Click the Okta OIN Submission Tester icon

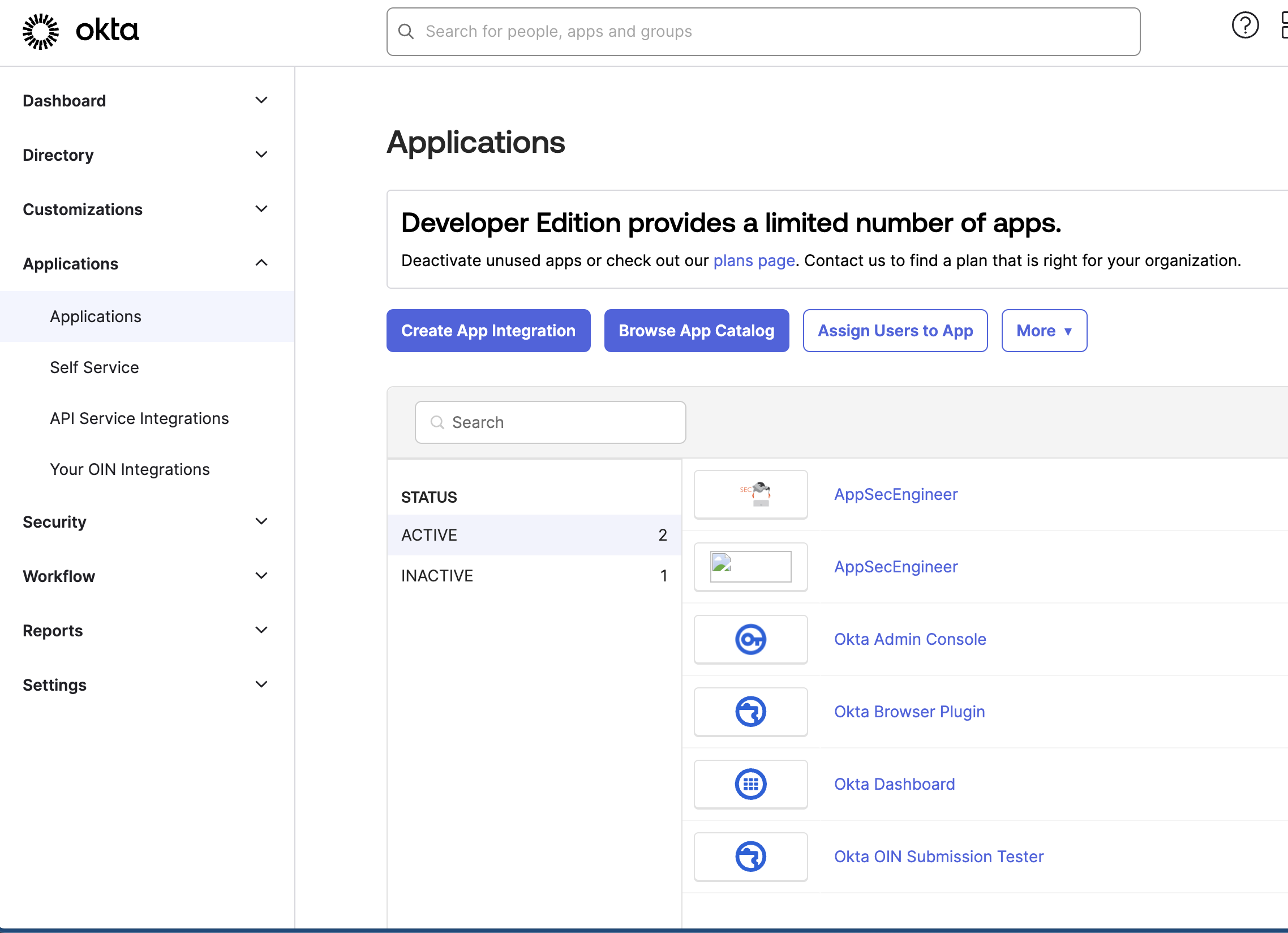click(750, 857)
